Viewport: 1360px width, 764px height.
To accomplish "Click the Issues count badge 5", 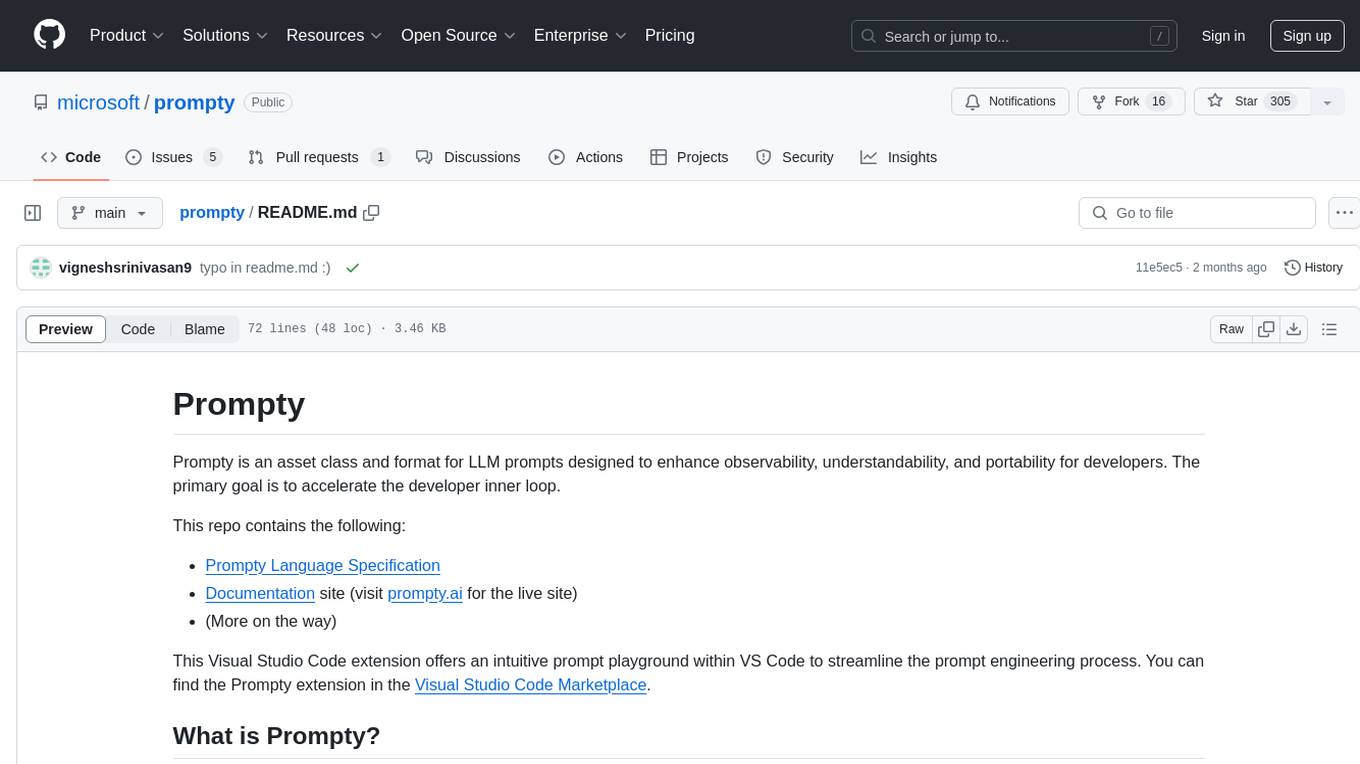I will [x=212, y=157].
